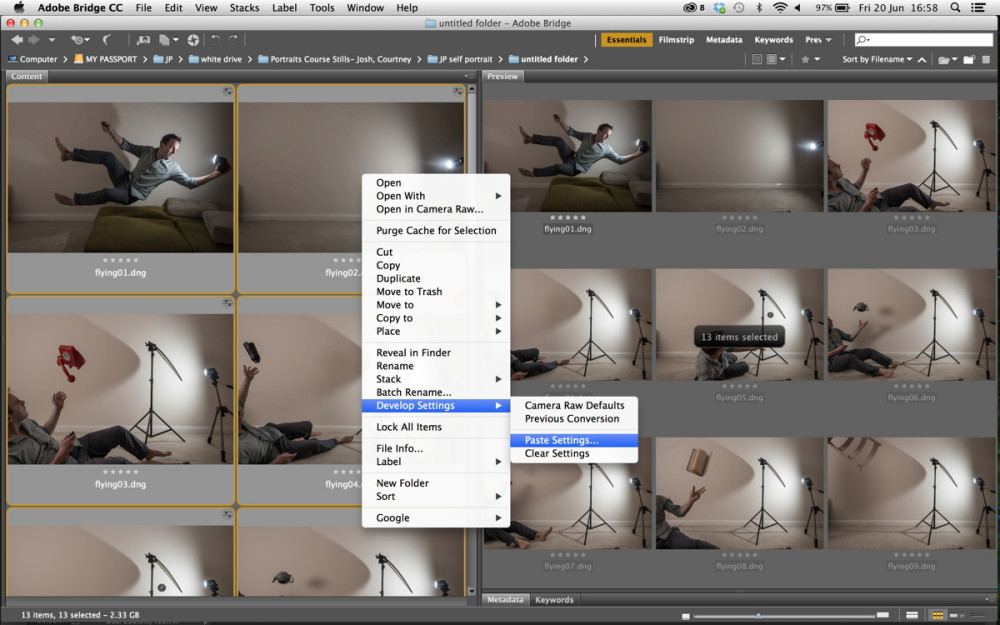Click the Wi-Fi status icon in menu bar
Screen dimensions: 1000x625
coord(779,8)
